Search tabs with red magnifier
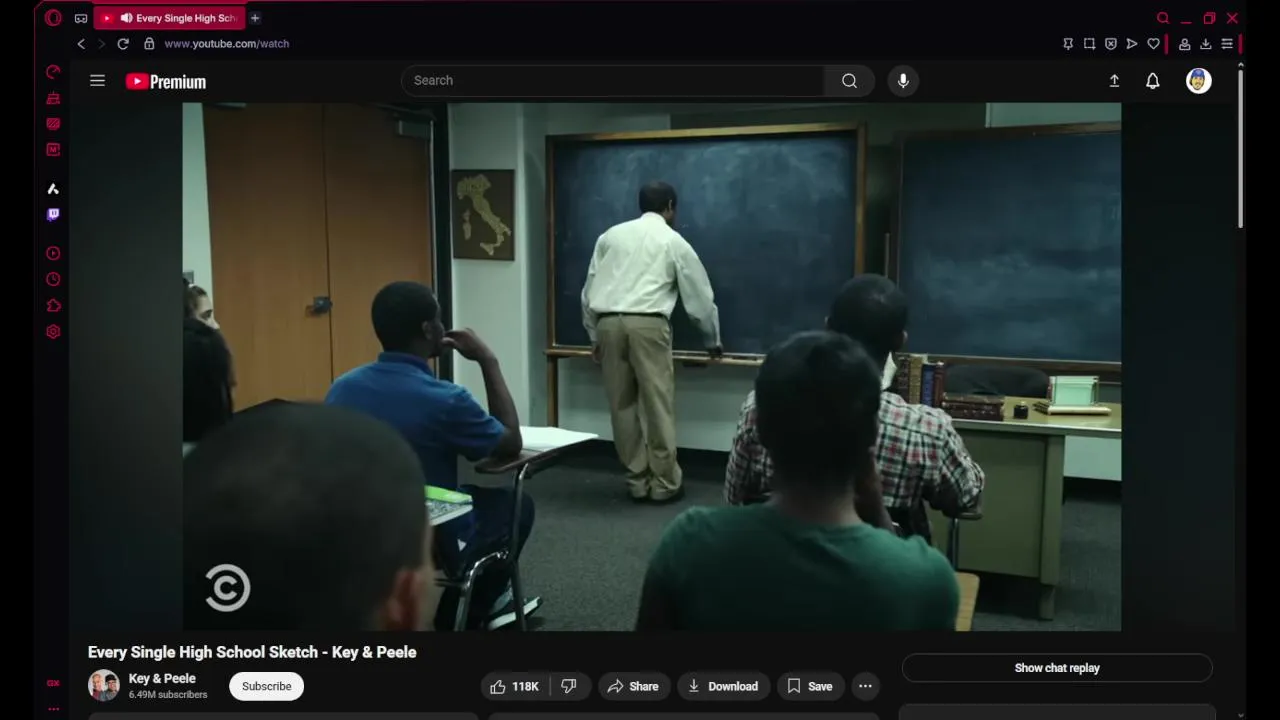Viewport: 1280px width, 720px height. coord(1163,18)
